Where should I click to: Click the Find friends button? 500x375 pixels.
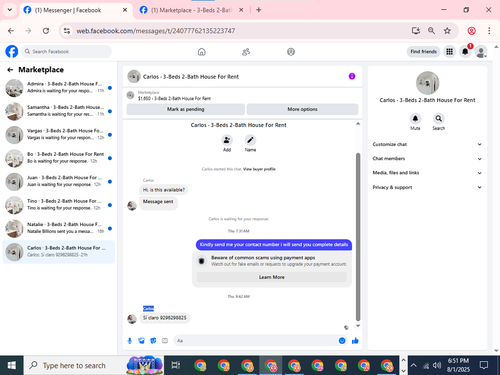[x=423, y=52]
